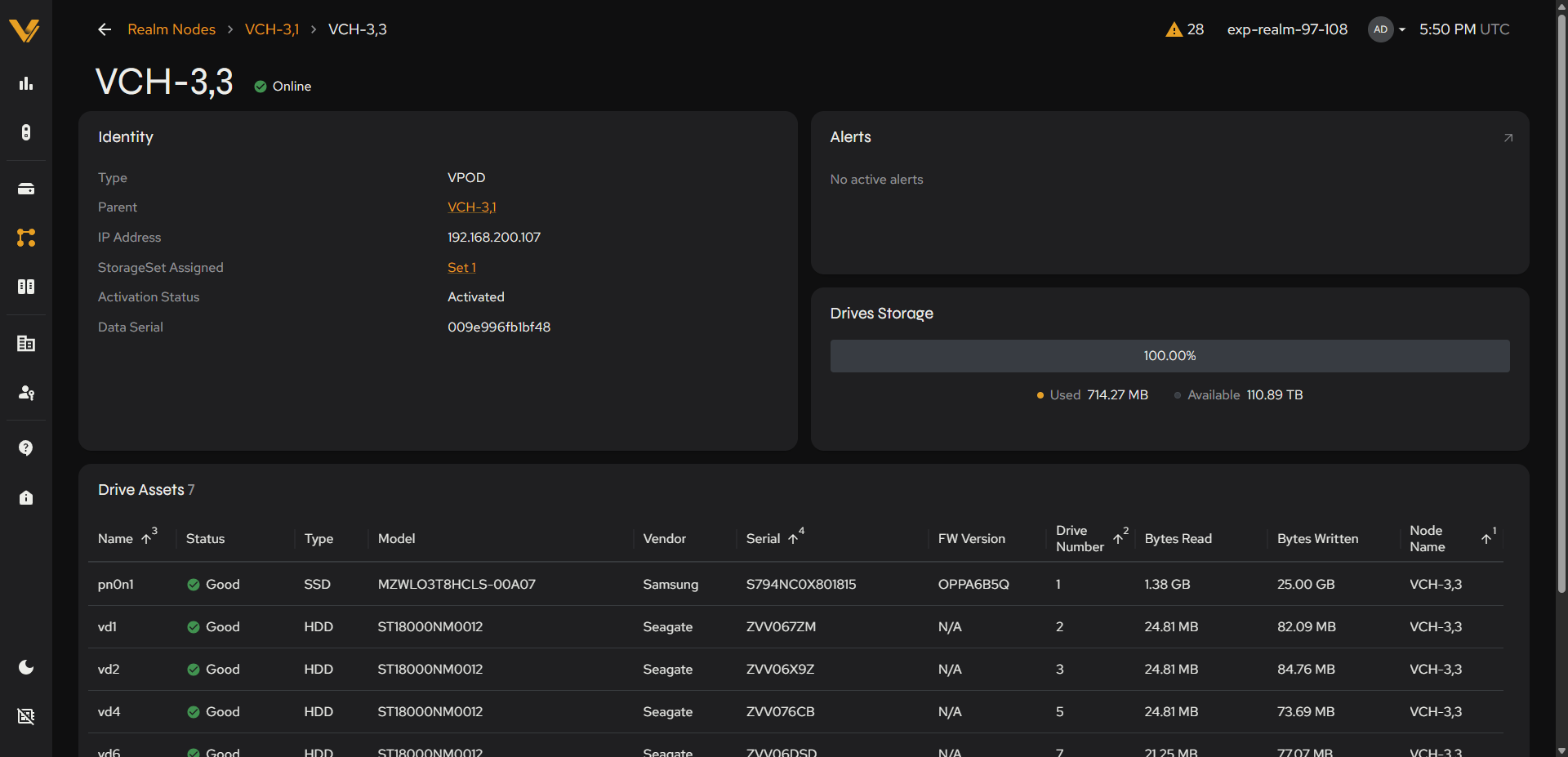The height and width of the screenshot is (757, 1568).
Task: Click the Model column header
Action: pyautogui.click(x=396, y=539)
